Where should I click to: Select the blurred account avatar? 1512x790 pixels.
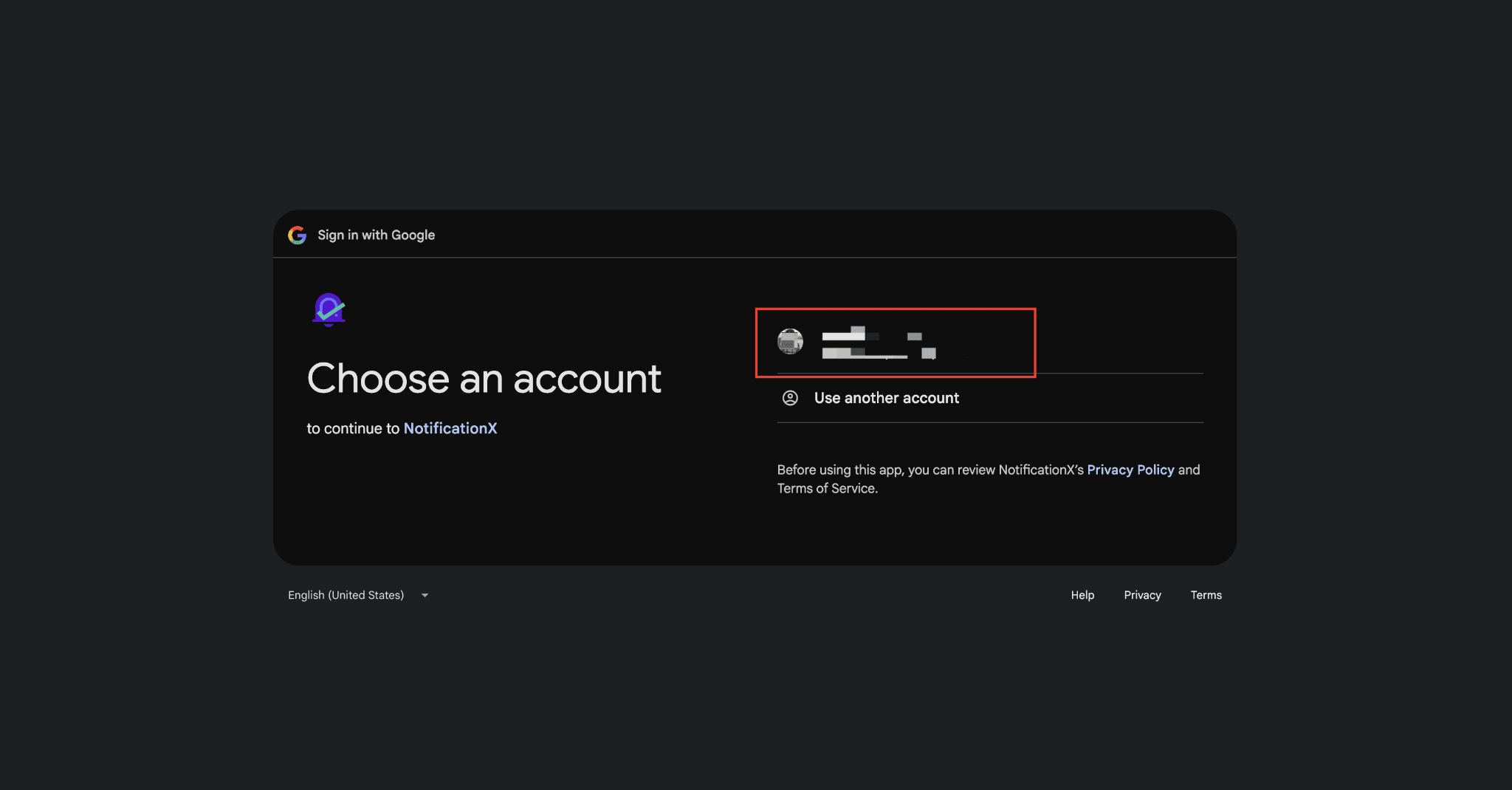790,341
